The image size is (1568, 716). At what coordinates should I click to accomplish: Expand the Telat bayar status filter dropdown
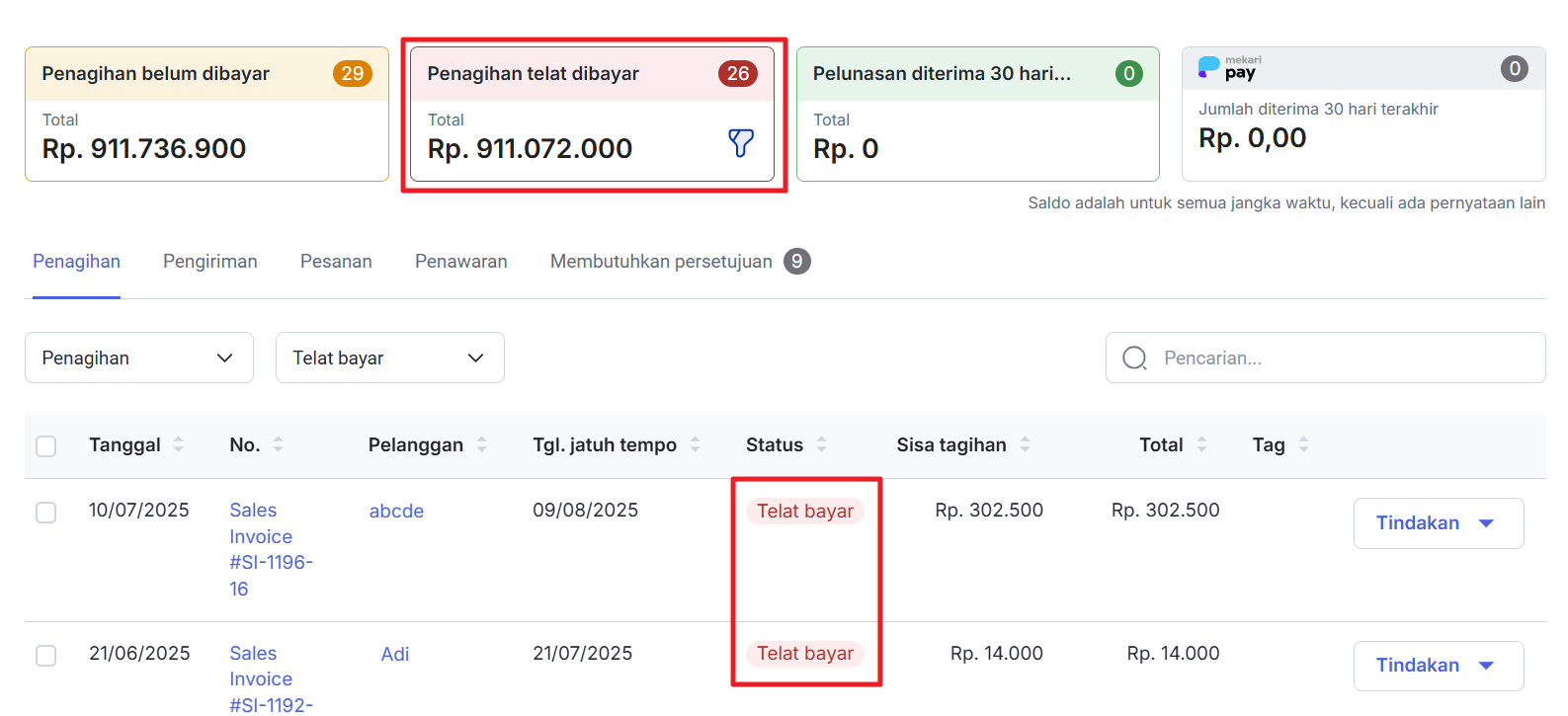coord(389,358)
